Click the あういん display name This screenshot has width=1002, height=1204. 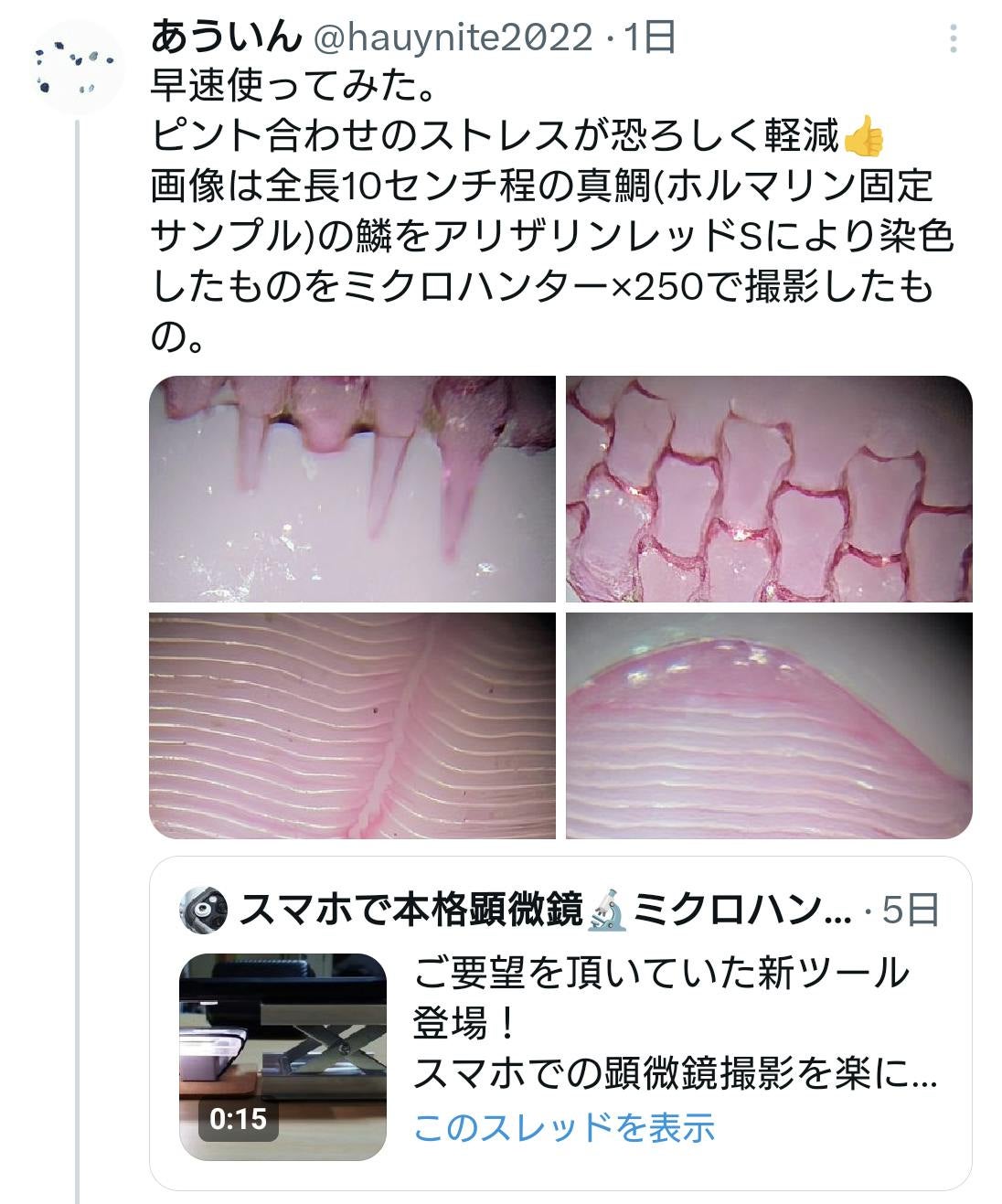(226, 37)
